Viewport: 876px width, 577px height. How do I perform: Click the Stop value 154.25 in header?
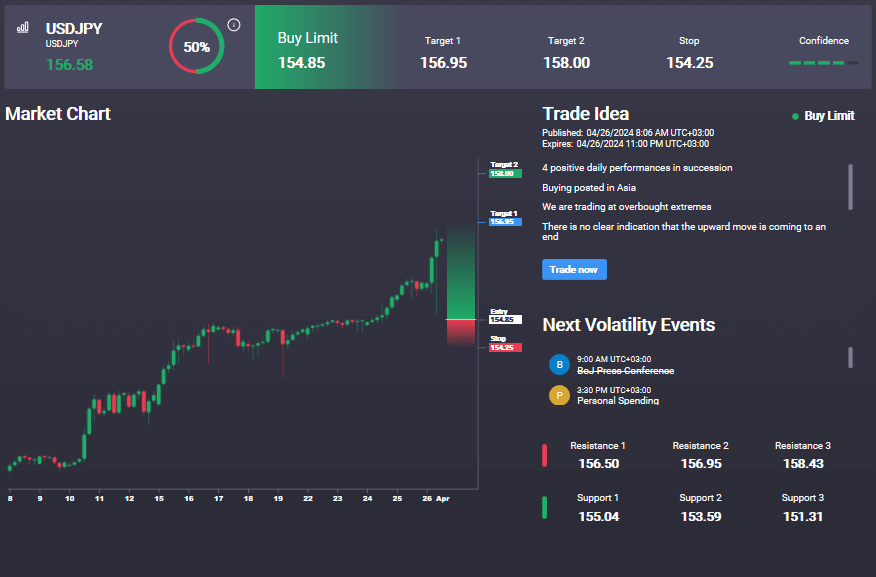pyautogui.click(x=689, y=63)
